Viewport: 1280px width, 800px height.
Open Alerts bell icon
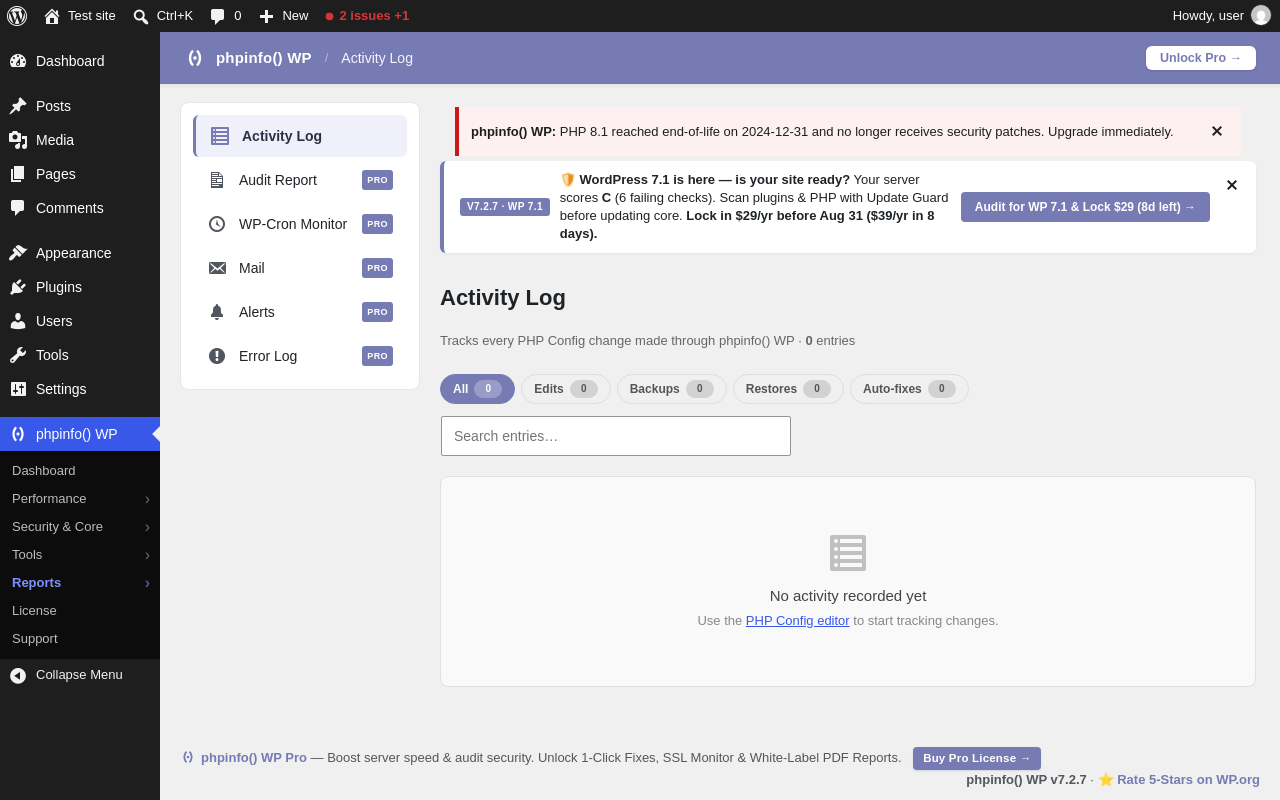(x=217, y=312)
